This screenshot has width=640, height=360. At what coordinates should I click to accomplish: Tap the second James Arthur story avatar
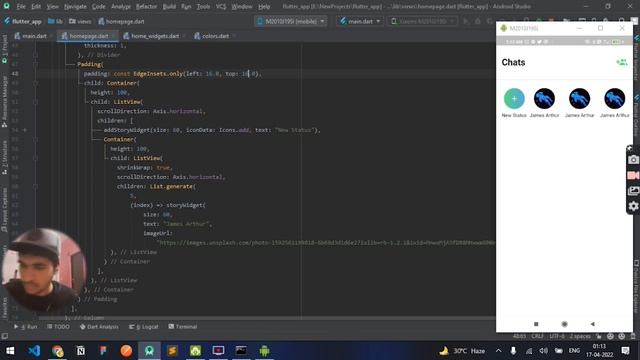pyautogui.click(x=579, y=98)
